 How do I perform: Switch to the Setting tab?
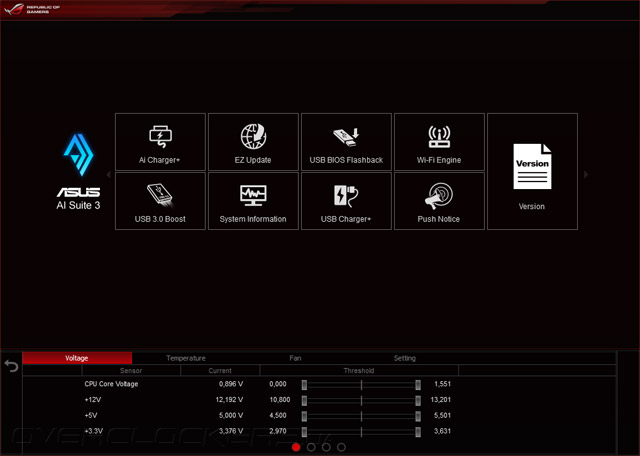tap(404, 358)
